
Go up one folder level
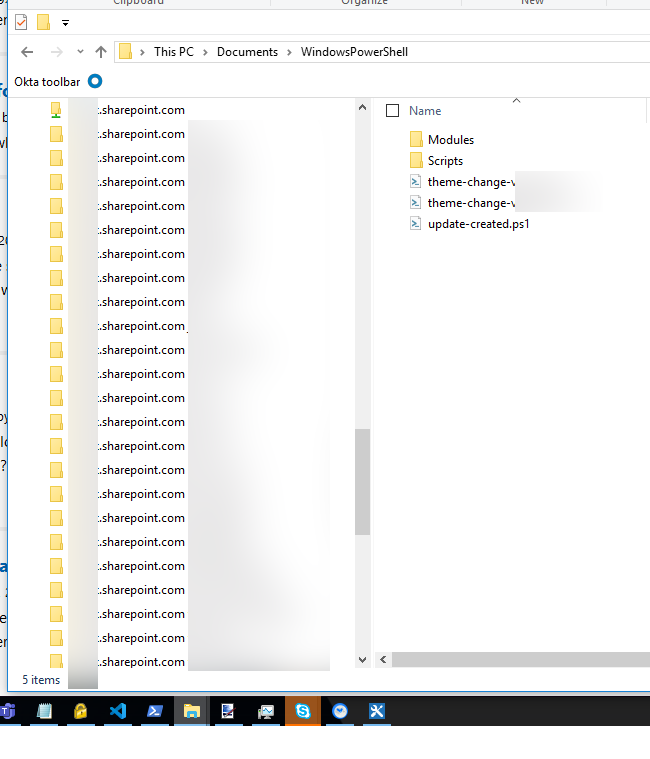click(x=101, y=52)
